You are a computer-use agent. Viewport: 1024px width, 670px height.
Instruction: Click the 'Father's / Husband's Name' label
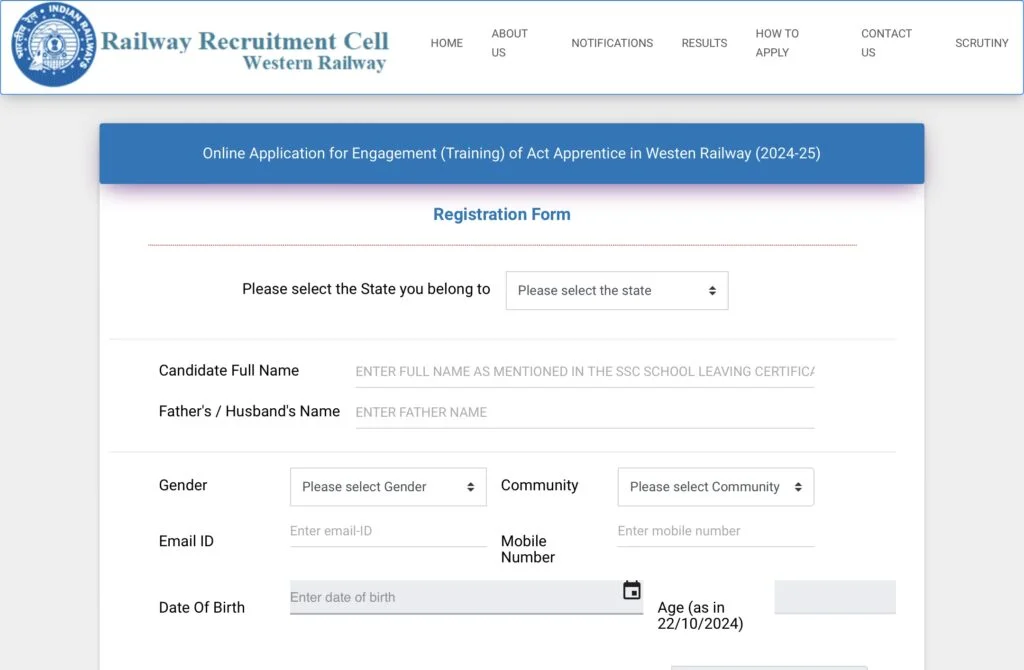click(x=249, y=411)
